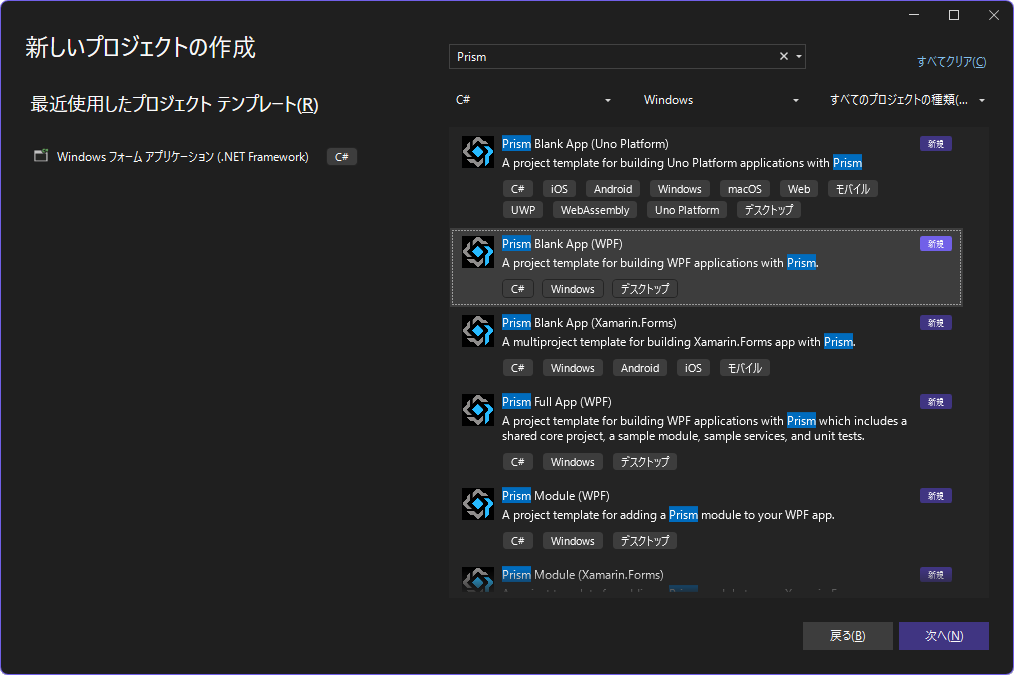Click the Uno Platform tag
This screenshot has width=1014, height=675.
pyautogui.click(x=687, y=210)
